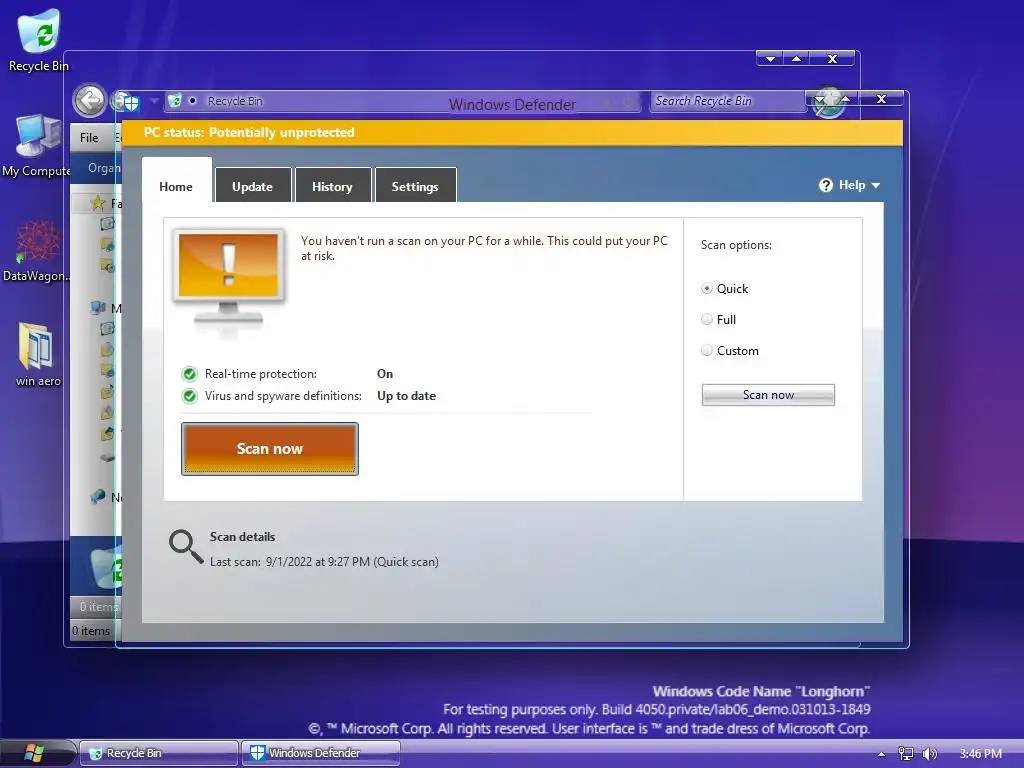The height and width of the screenshot is (768, 1024).
Task: Click the green check beside Virus and spyware definitions
Action: [x=189, y=396]
